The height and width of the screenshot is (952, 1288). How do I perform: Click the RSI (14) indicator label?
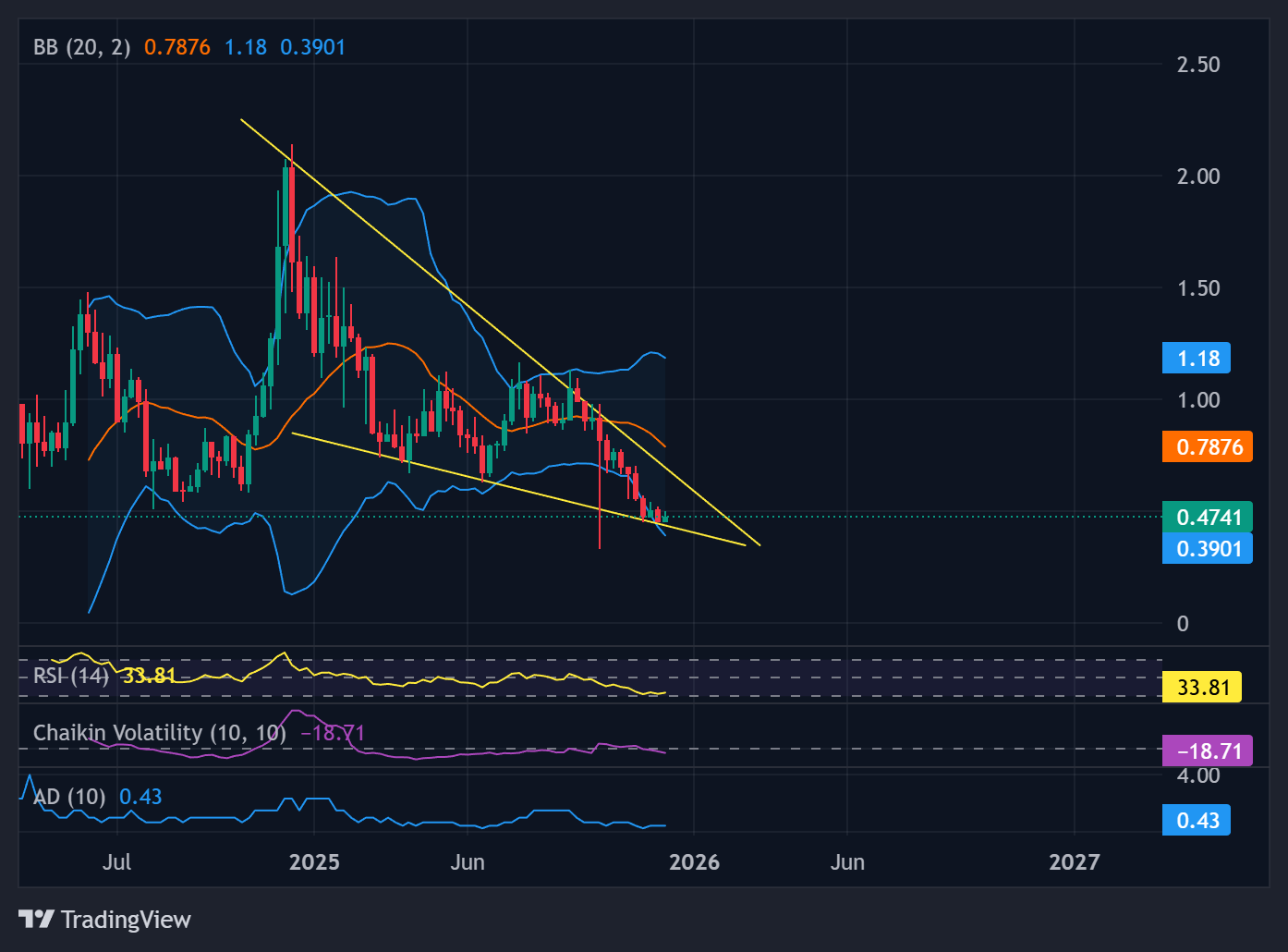point(70,676)
